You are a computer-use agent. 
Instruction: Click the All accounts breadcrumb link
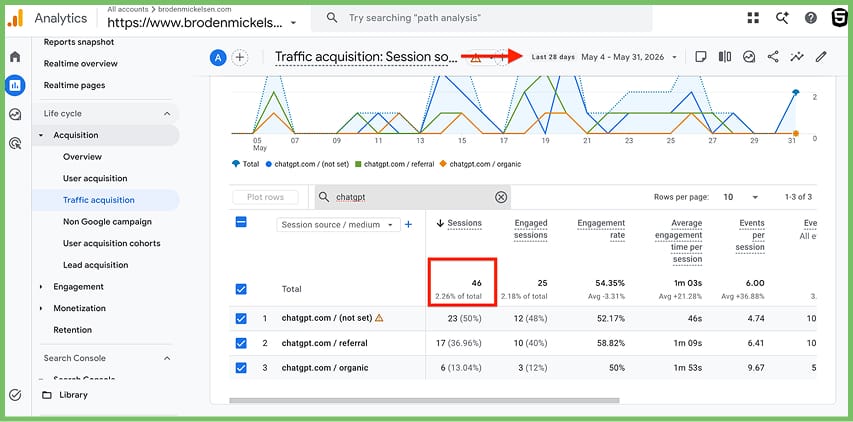[x=128, y=9]
